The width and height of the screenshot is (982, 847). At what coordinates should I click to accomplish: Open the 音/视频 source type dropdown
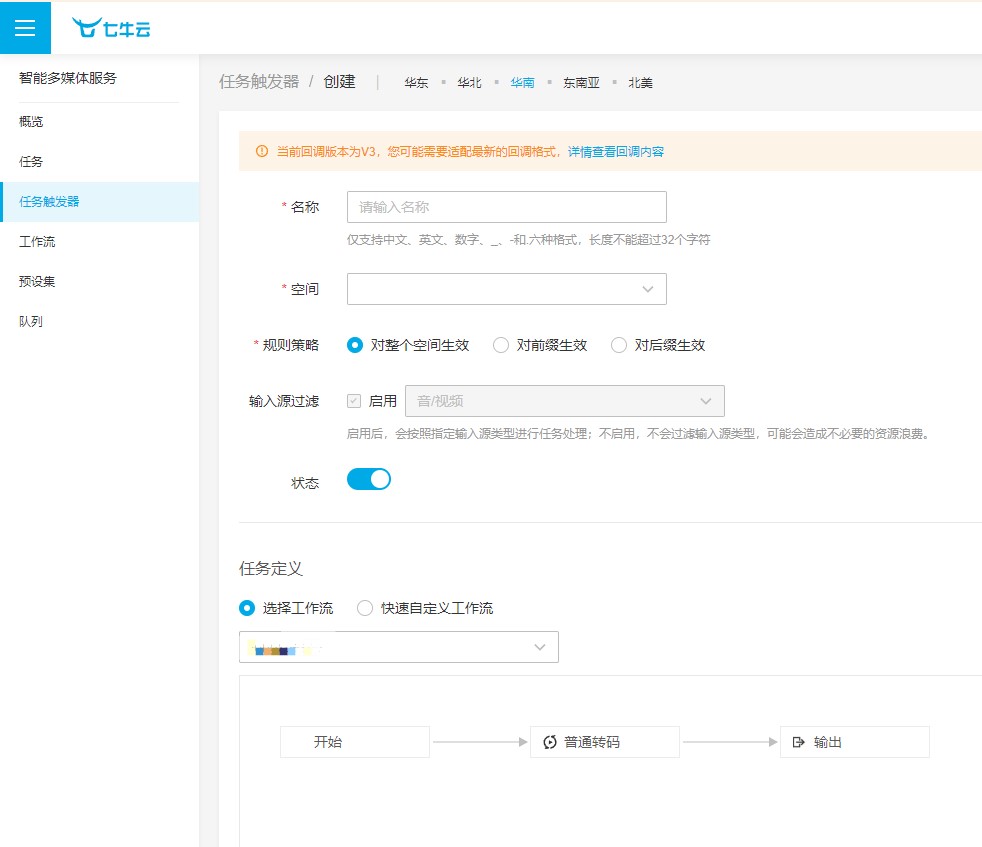(565, 401)
